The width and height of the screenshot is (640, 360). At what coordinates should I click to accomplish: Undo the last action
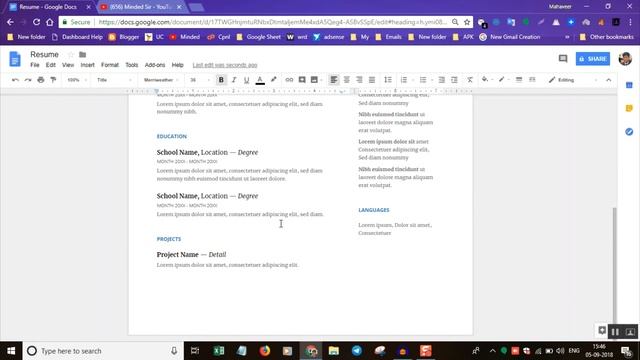[15, 80]
